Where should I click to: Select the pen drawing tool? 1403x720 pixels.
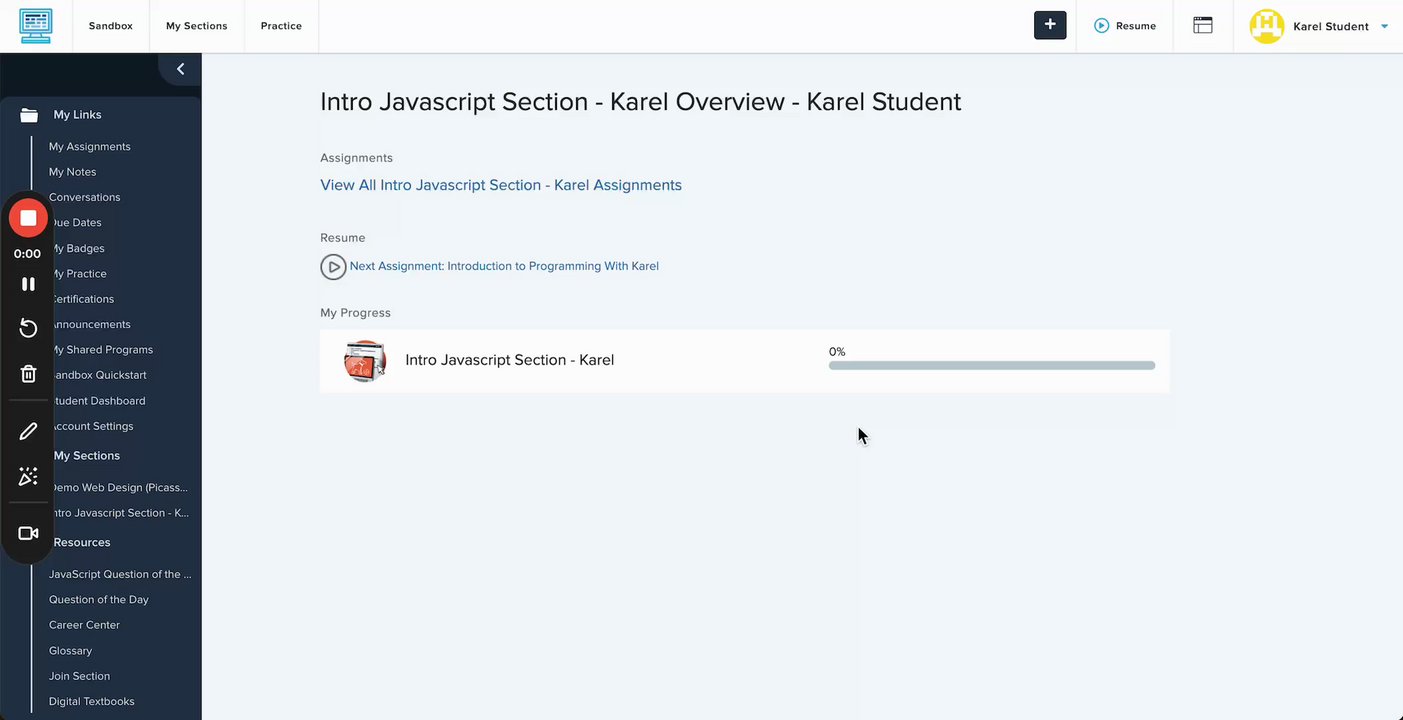click(x=28, y=432)
